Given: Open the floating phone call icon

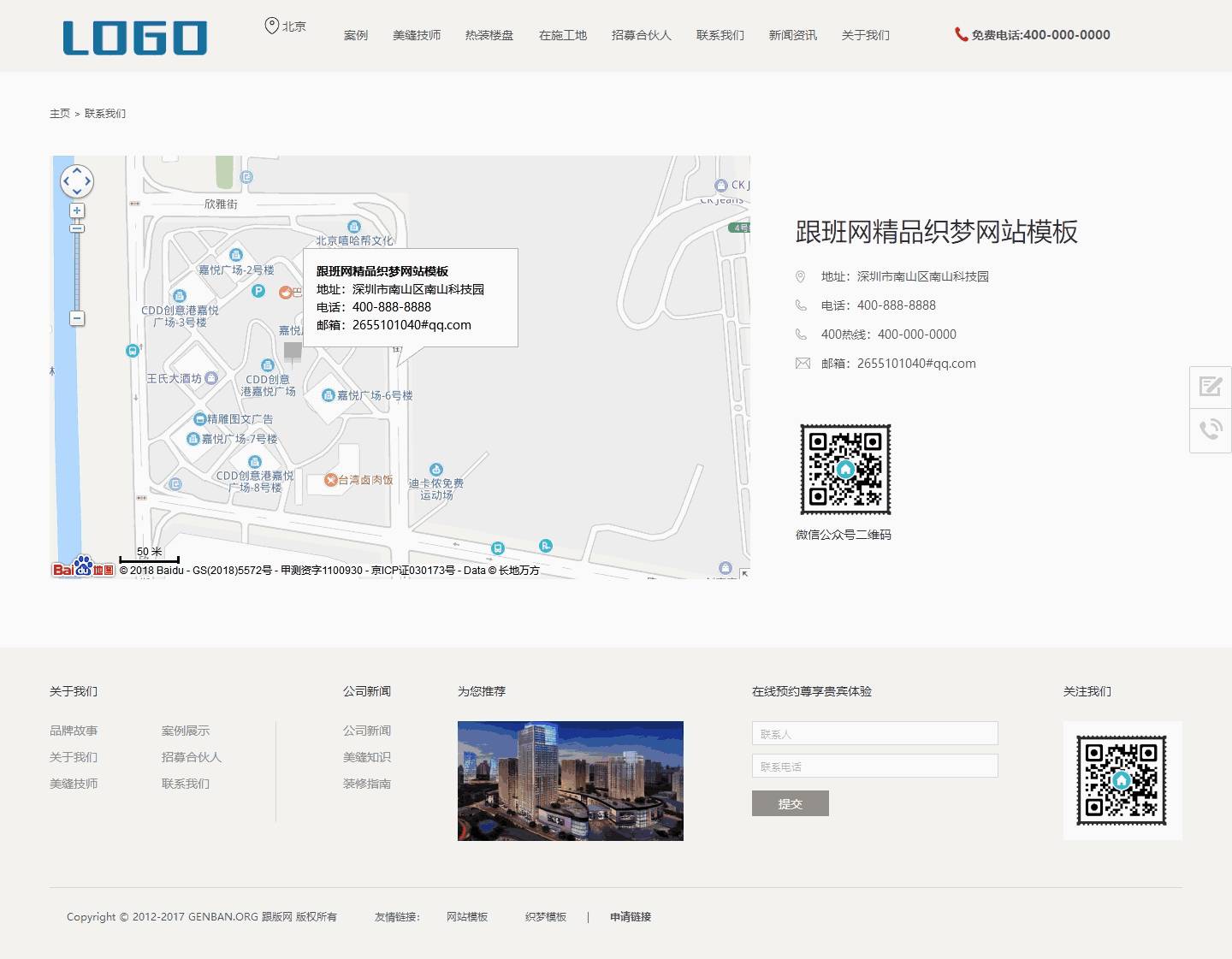Looking at the screenshot, I should pyautogui.click(x=1211, y=429).
